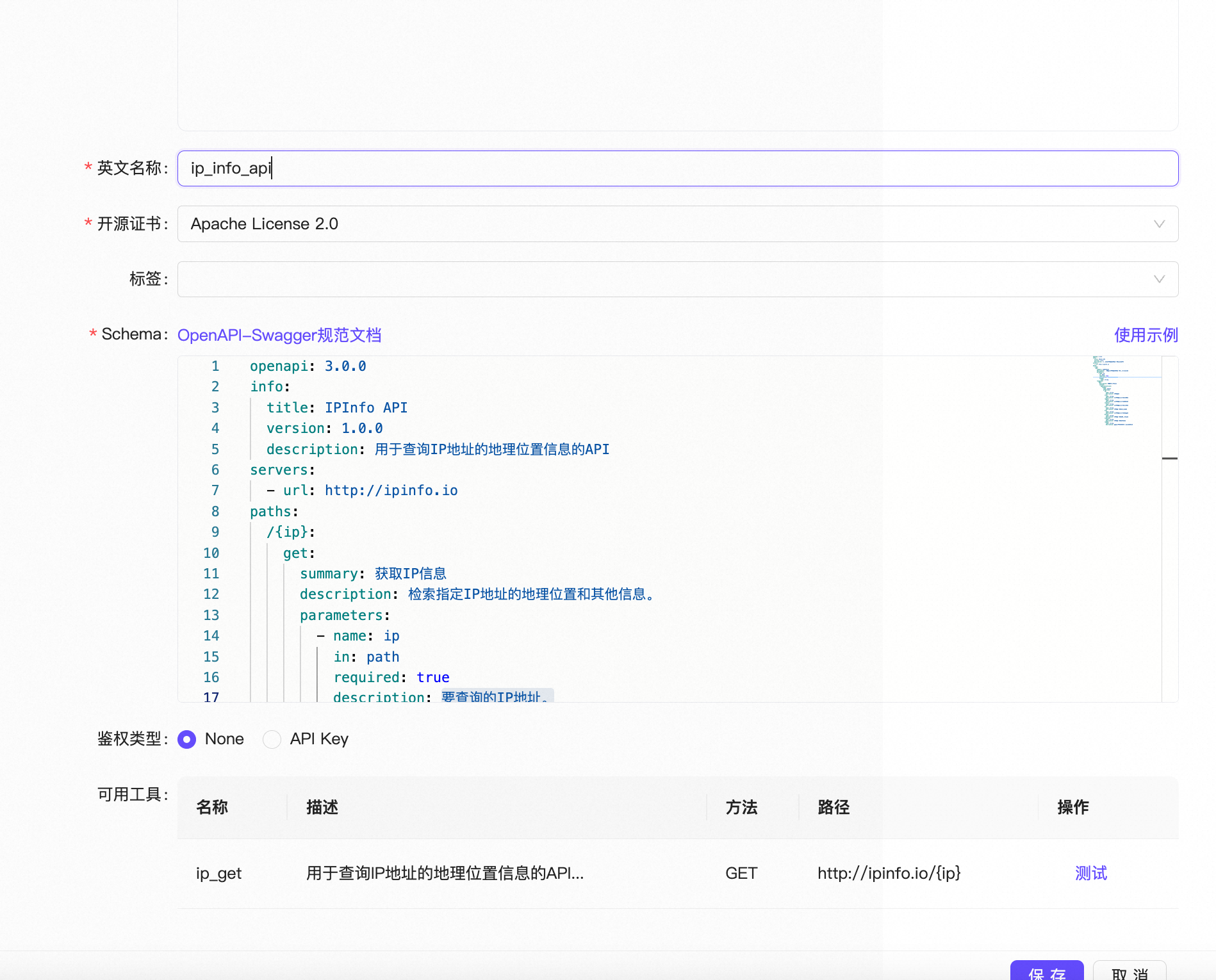Click the 操作 column header

tap(1073, 807)
